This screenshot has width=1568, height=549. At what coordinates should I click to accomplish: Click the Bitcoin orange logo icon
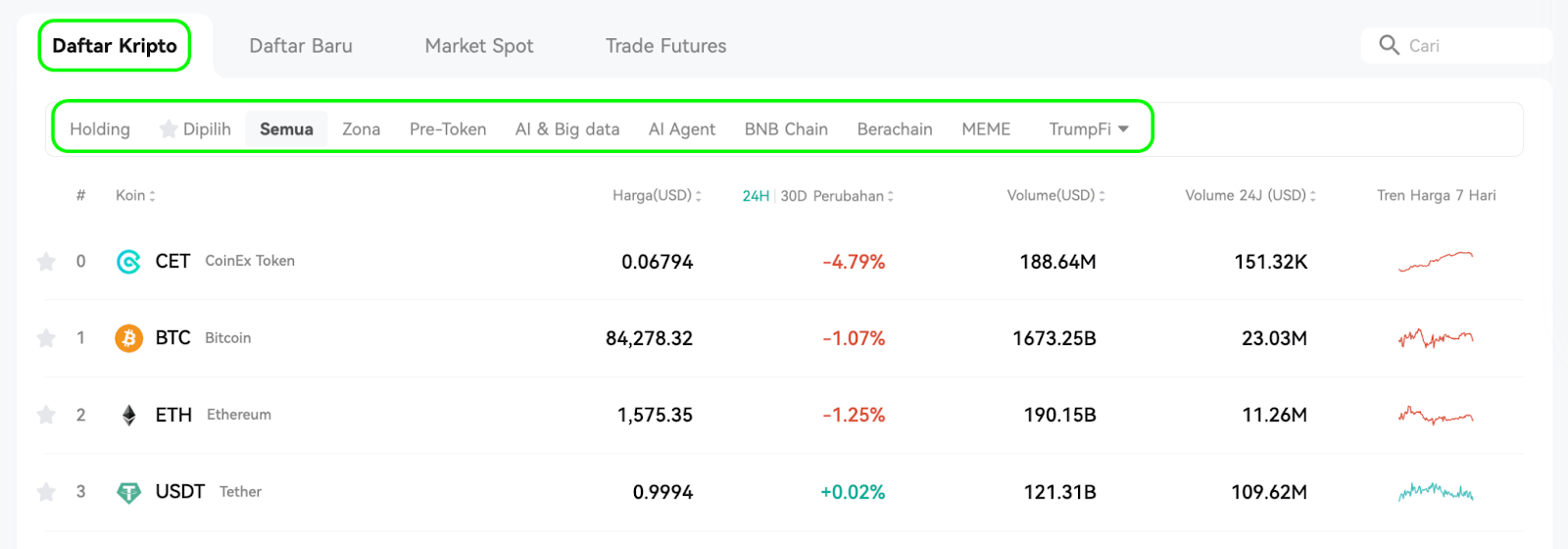(x=128, y=338)
